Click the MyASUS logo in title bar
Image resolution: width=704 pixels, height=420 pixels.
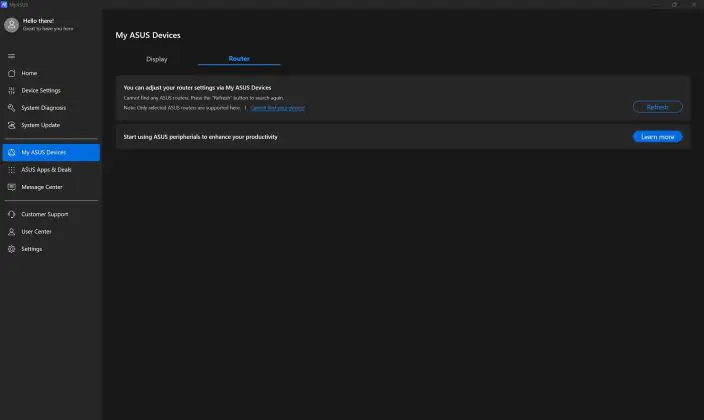(4, 4)
